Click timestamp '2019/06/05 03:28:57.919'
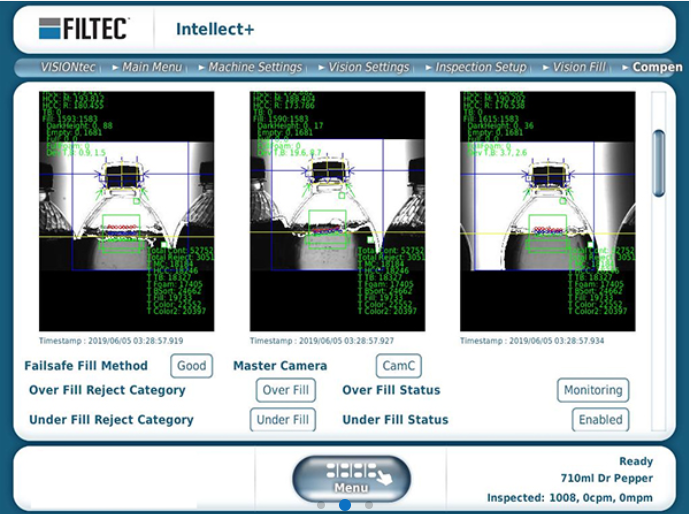The height and width of the screenshot is (514, 691). [x=136, y=341]
